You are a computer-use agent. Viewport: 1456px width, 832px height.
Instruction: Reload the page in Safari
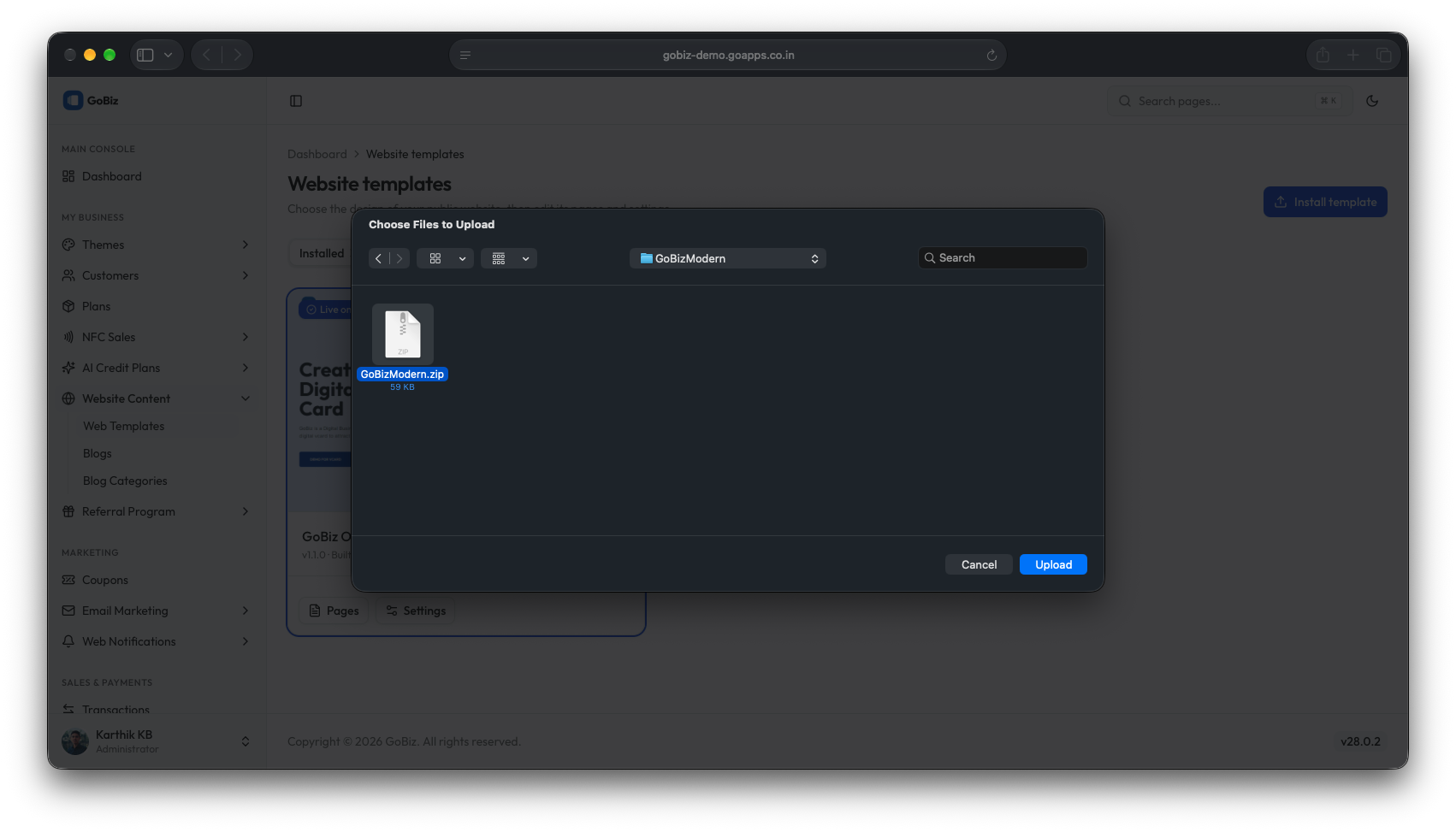pos(991,56)
